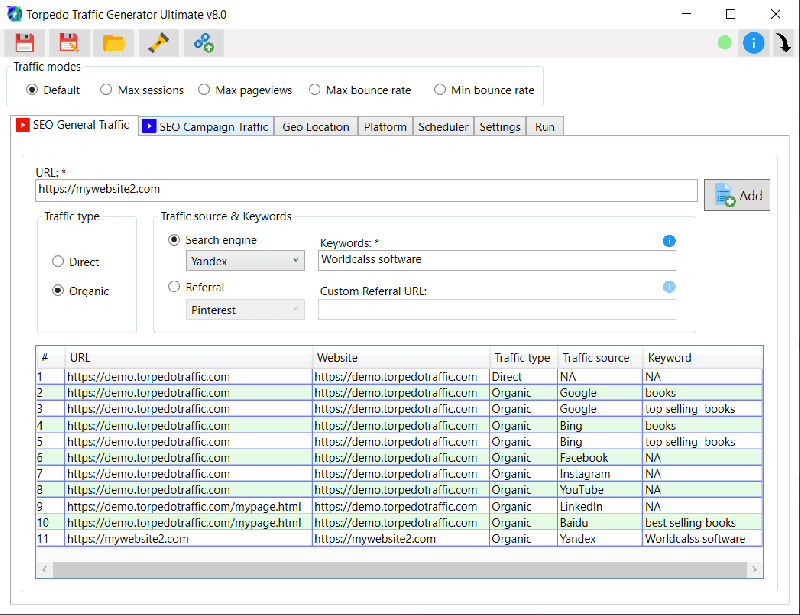This screenshot has width=800, height=615.
Task: Click the info icon beside Keywords field
Action: click(x=669, y=241)
